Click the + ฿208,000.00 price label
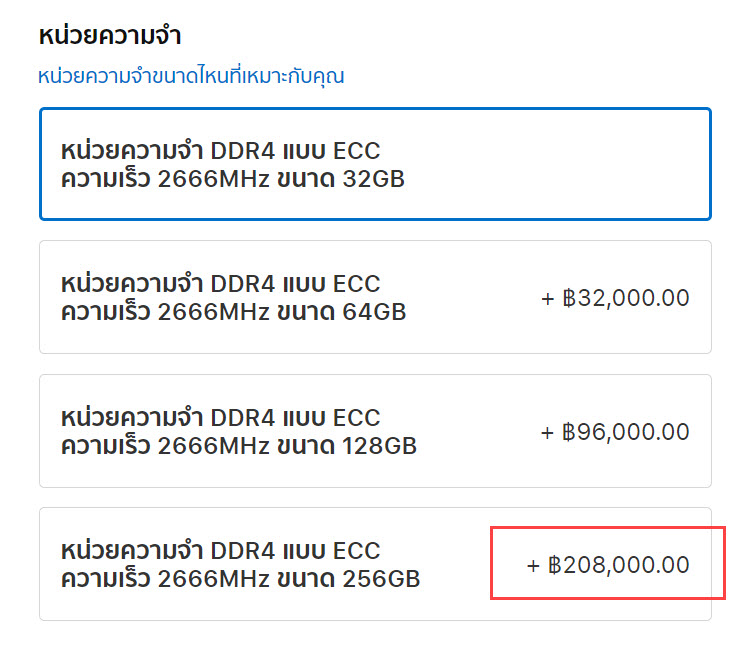The height and width of the screenshot is (649, 750). click(x=608, y=565)
